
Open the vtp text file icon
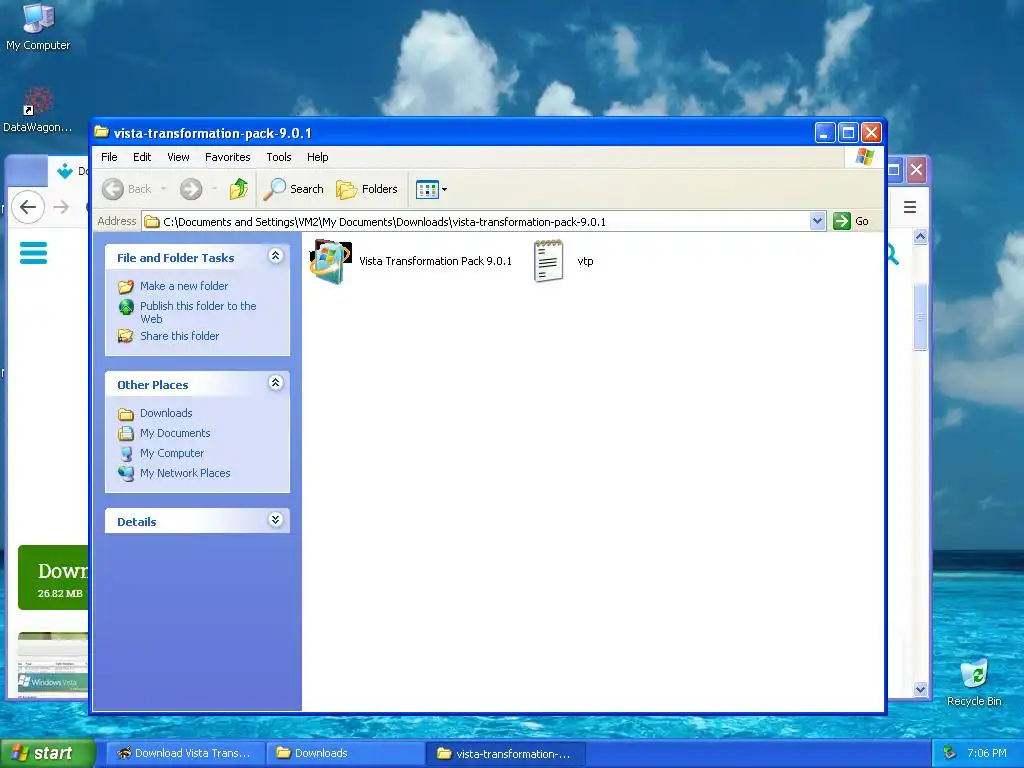coord(548,261)
